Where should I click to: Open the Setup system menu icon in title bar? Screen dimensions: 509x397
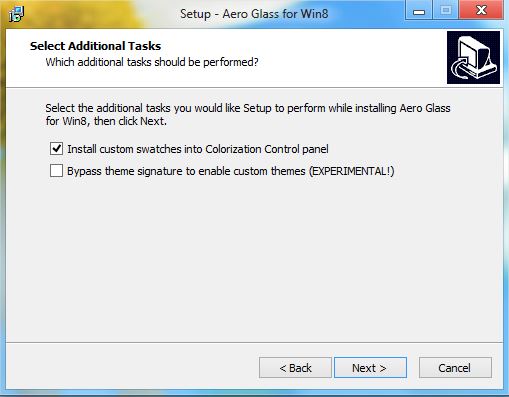(x=16, y=14)
